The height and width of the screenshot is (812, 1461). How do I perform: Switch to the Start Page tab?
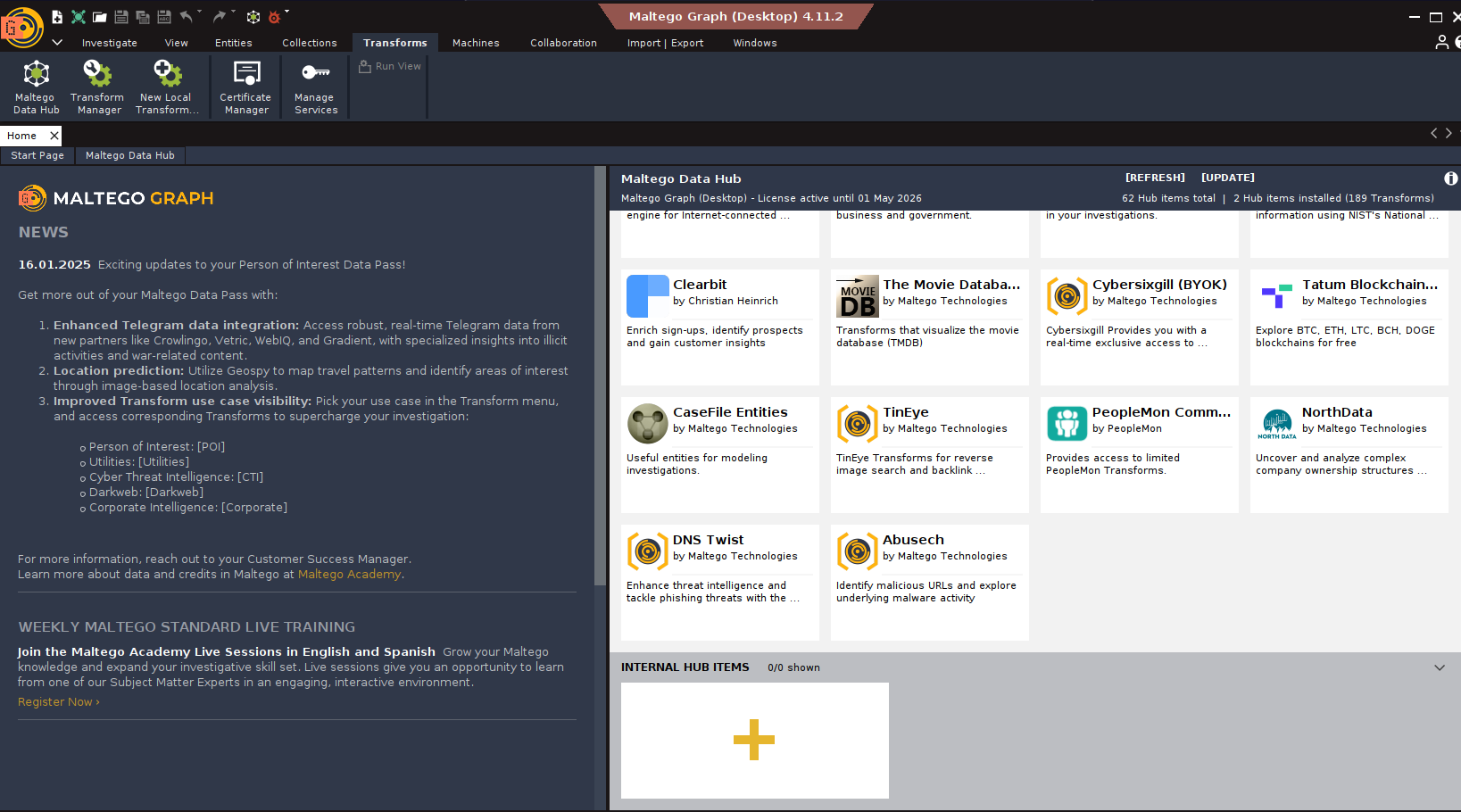(x=37, y=155)
